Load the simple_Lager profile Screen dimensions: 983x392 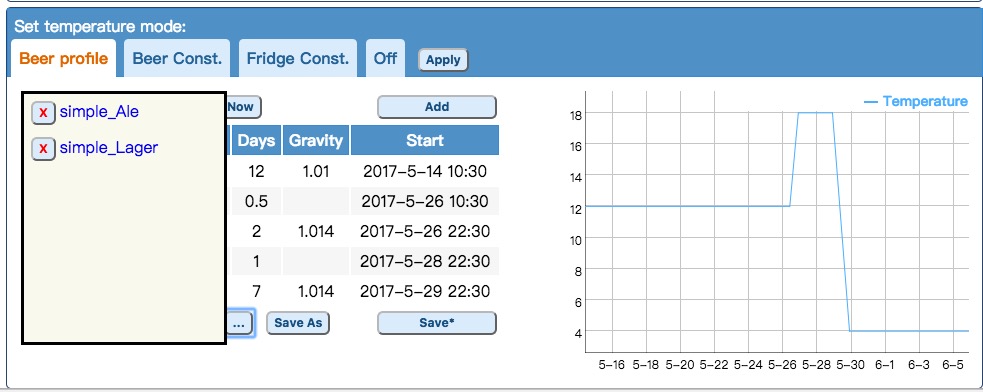[x=108, y=148]
